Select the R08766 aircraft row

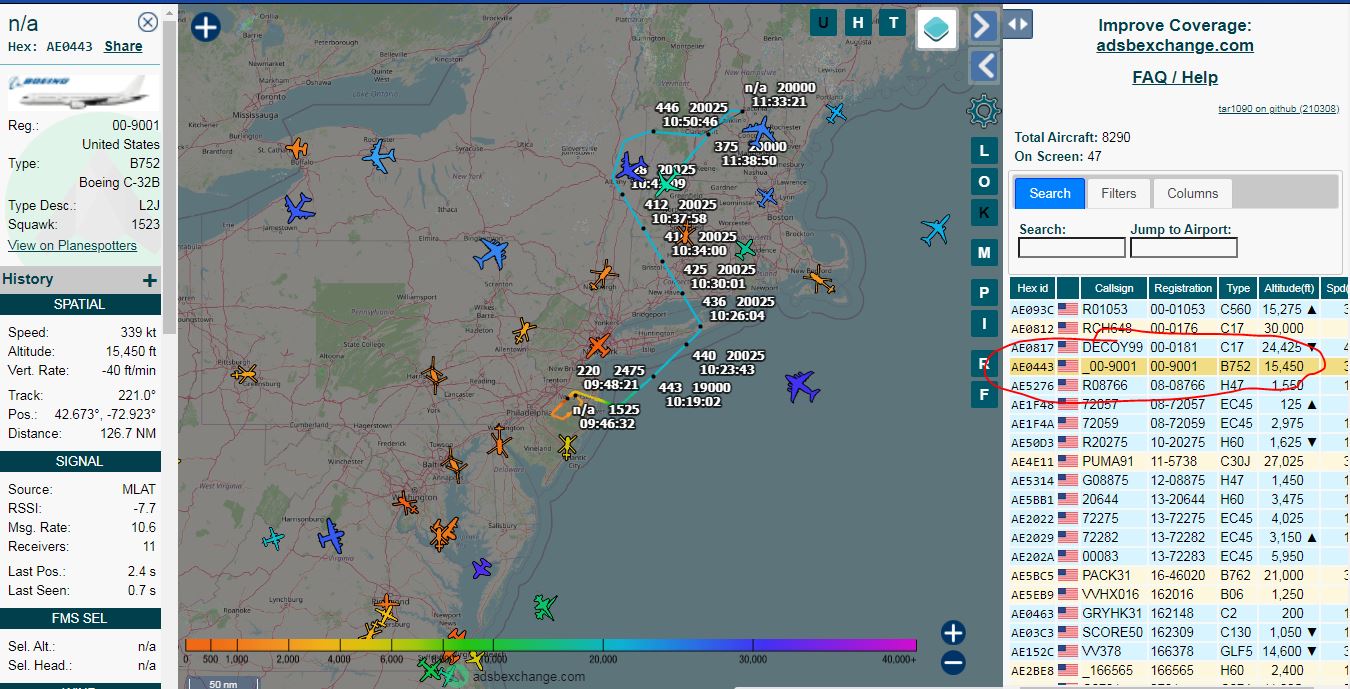coord(1179,385)
